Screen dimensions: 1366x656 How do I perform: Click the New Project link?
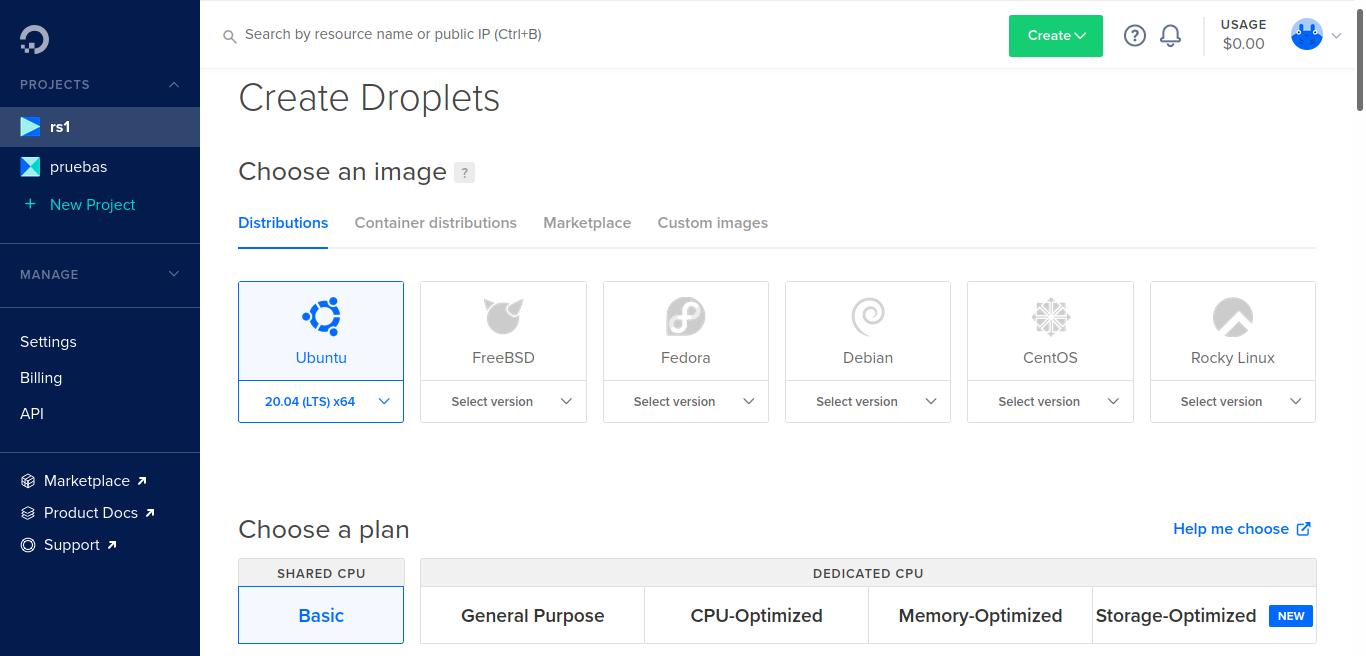click(92, 205)
